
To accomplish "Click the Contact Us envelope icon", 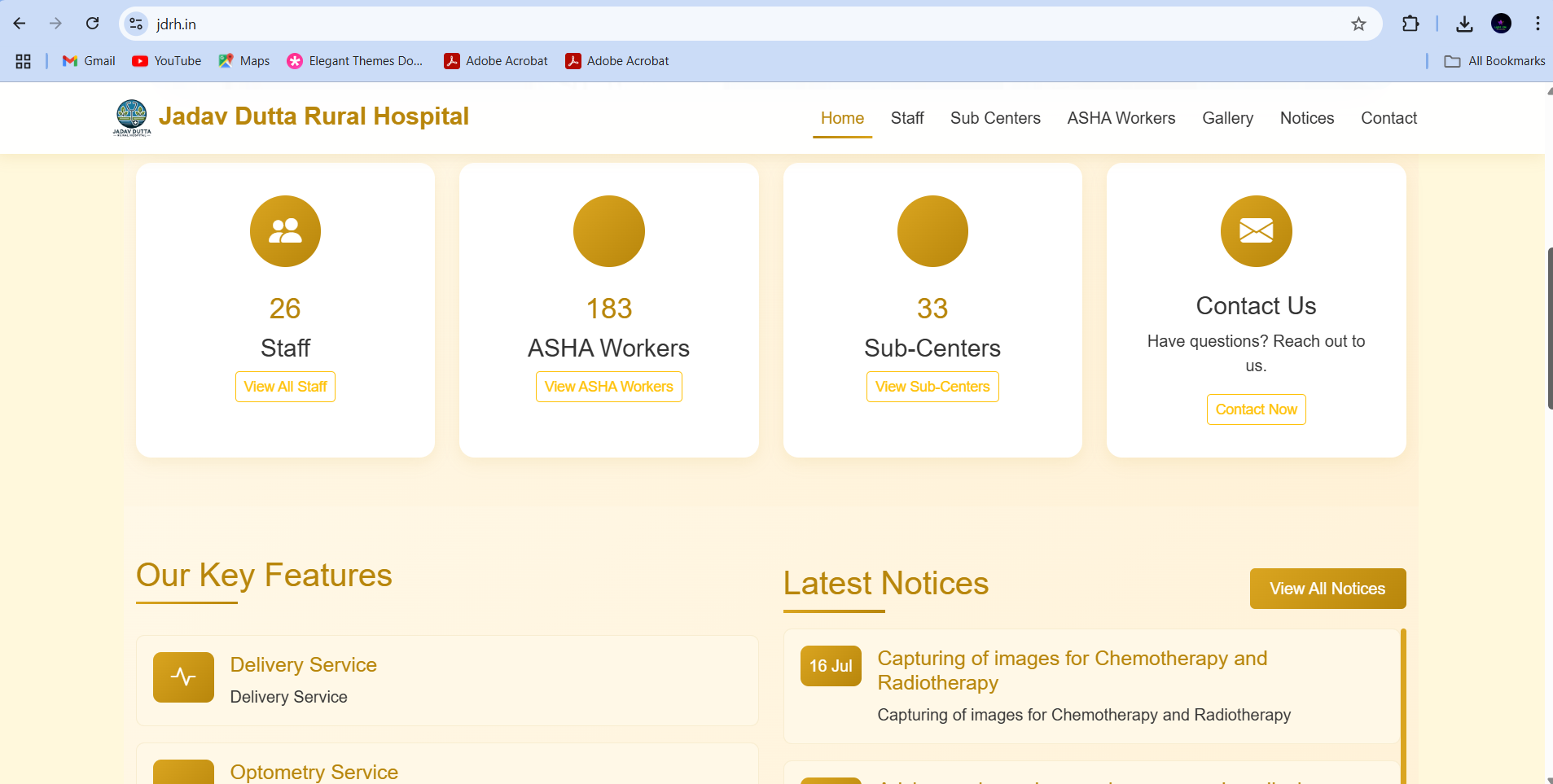I will tap(1256, 231).
